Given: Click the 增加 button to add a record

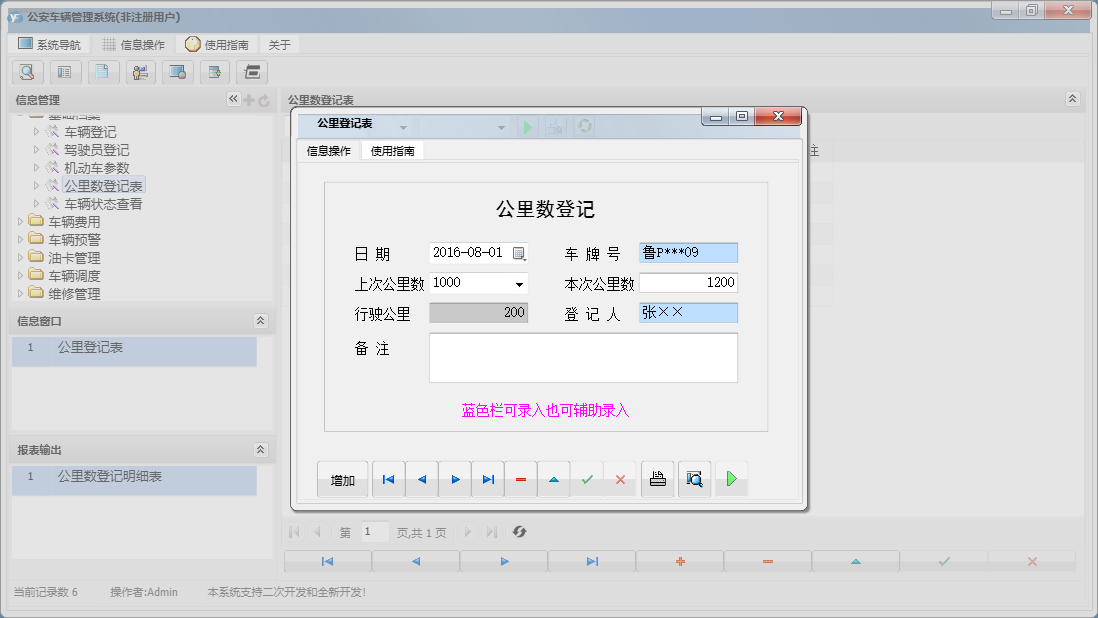Looking at the screenshot, I should [x=342, y=479].
